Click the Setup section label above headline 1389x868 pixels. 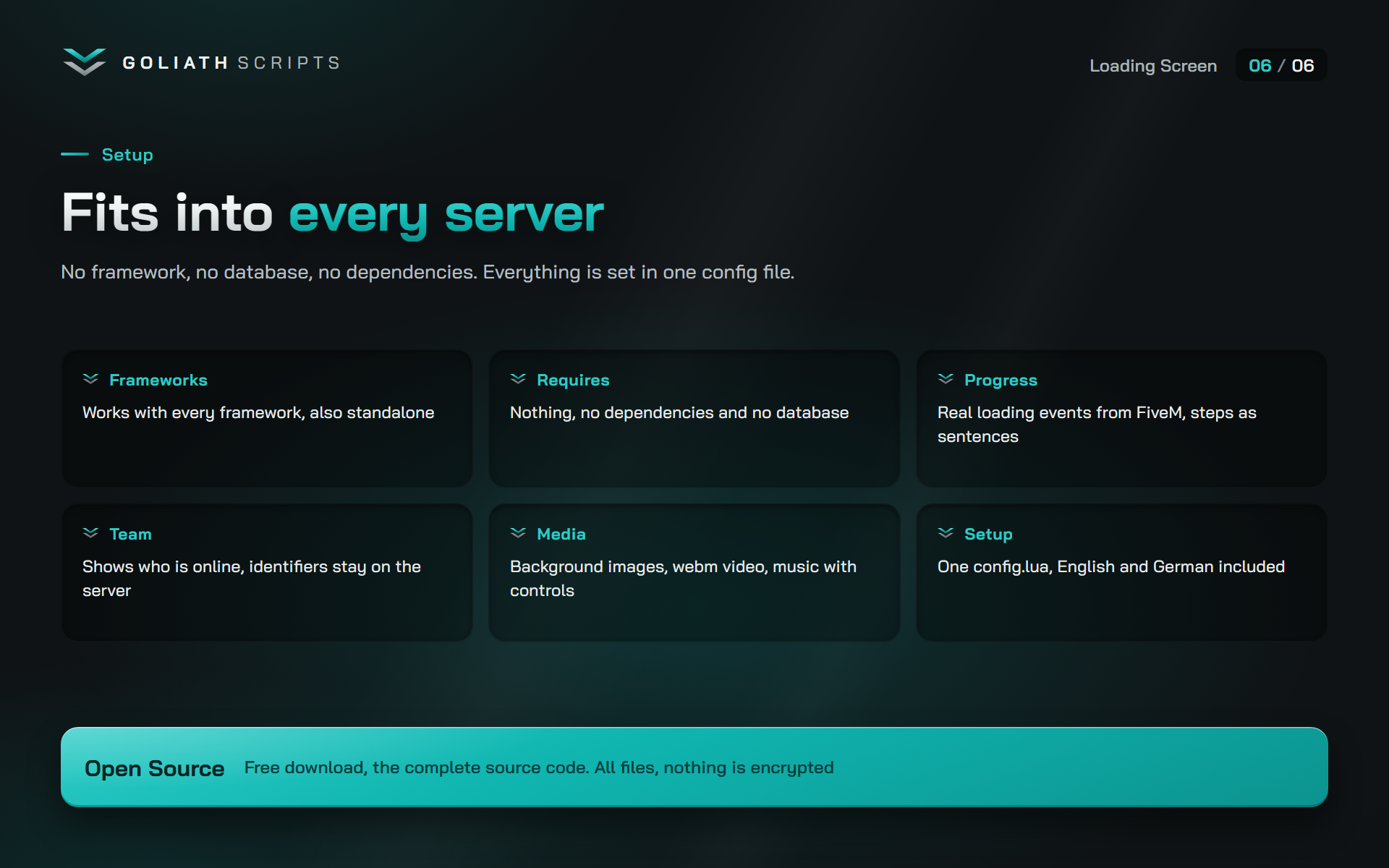point(127,155)
